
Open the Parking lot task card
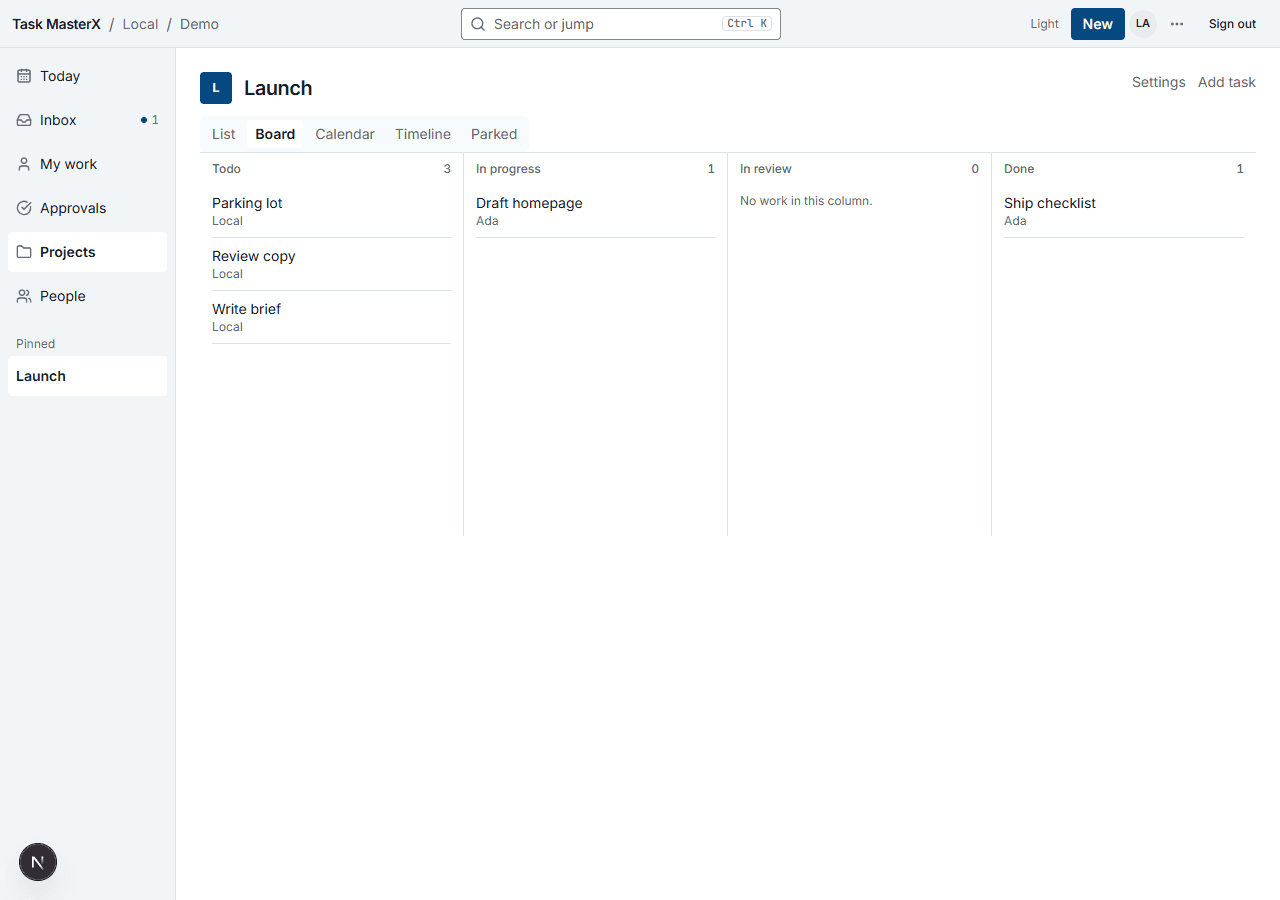point(331,211)
